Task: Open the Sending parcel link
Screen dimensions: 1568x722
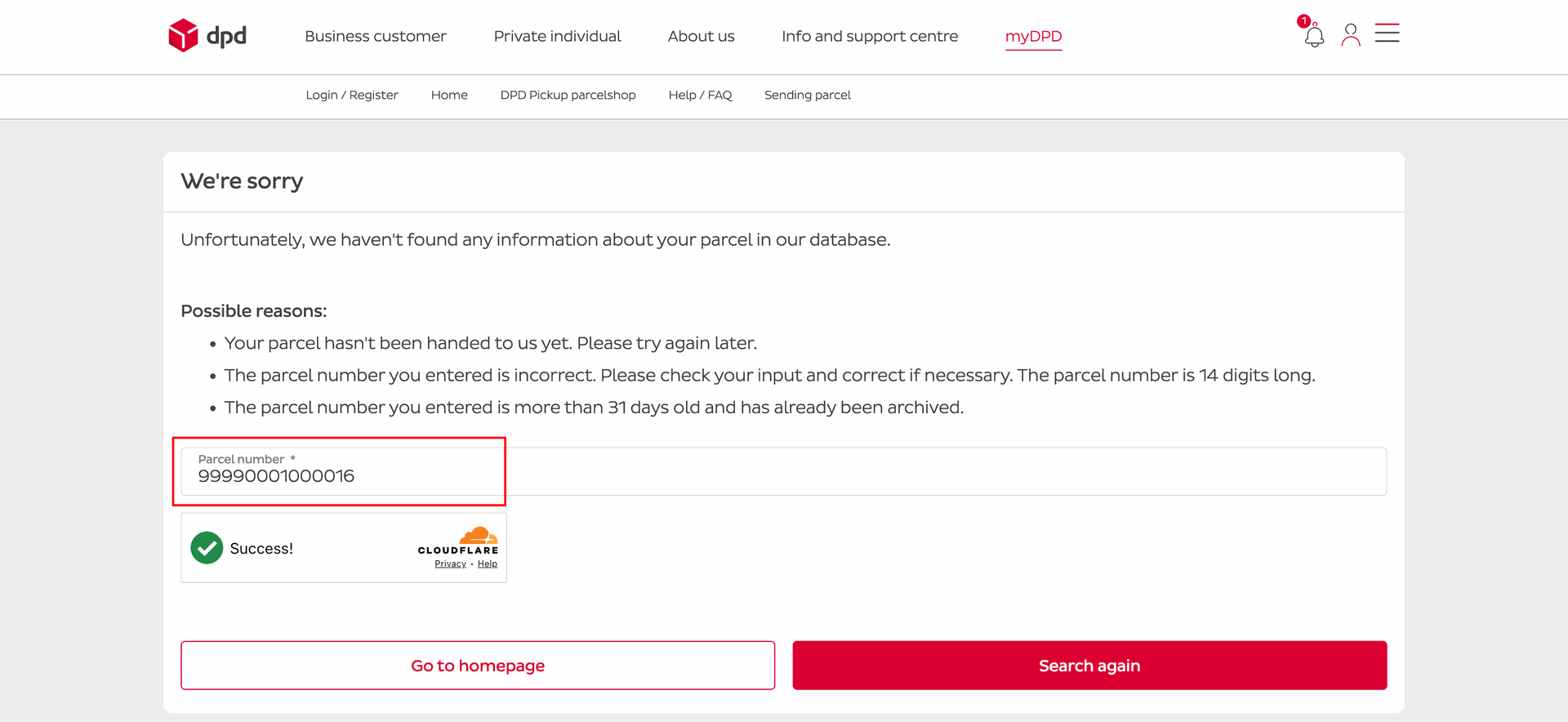Action: click(x=807, y=95)
